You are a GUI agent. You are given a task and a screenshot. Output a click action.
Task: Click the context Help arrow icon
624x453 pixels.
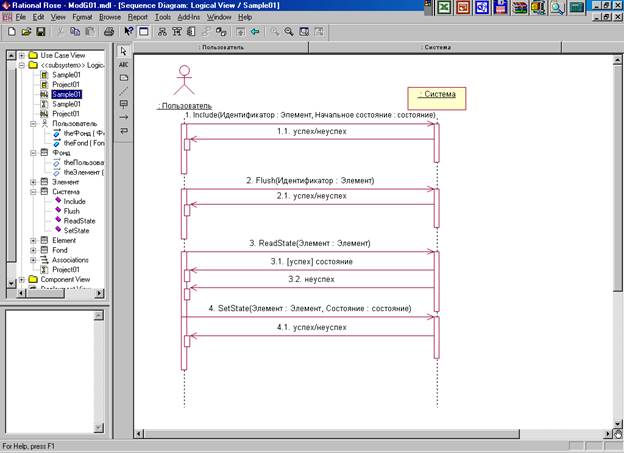tap(128, 32)
